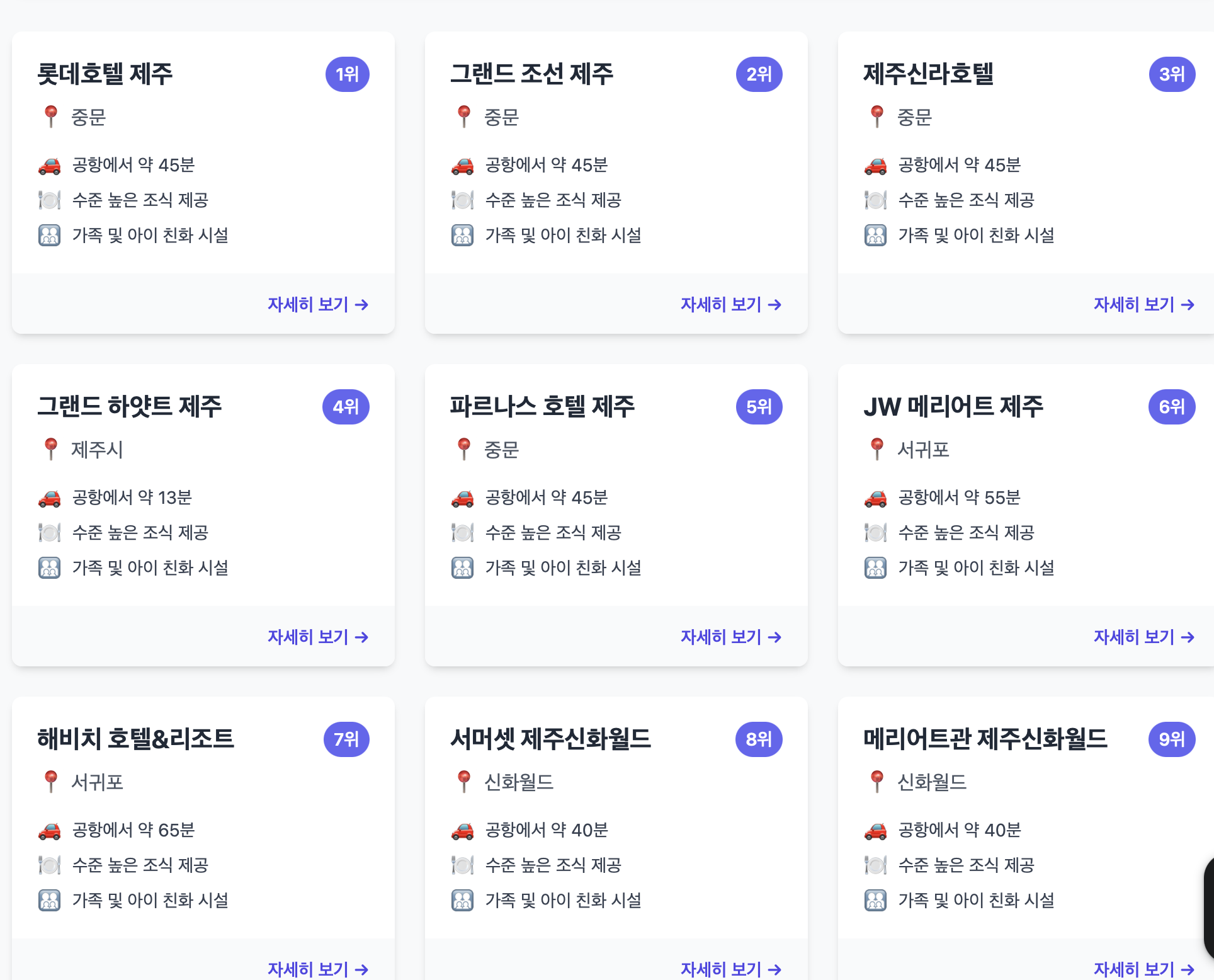
Task: Click the location pin icon on 그랜드 조선 제주
Action: coord(464,117)
